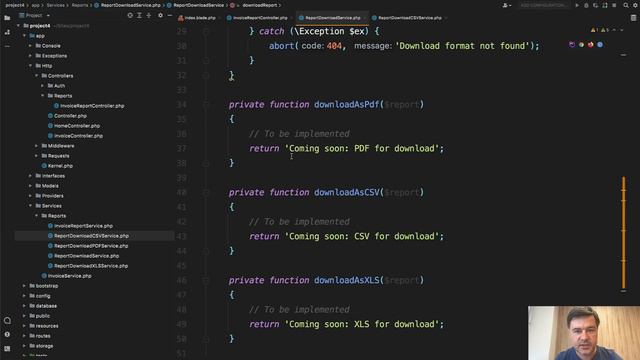Open file in Safari browser icon
This screenshot has height=360, width=640.
tap(600, 44)
